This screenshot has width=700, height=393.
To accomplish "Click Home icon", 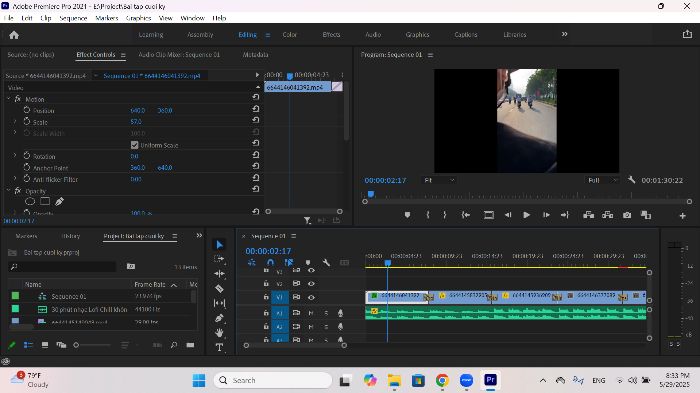I will 14,35.
